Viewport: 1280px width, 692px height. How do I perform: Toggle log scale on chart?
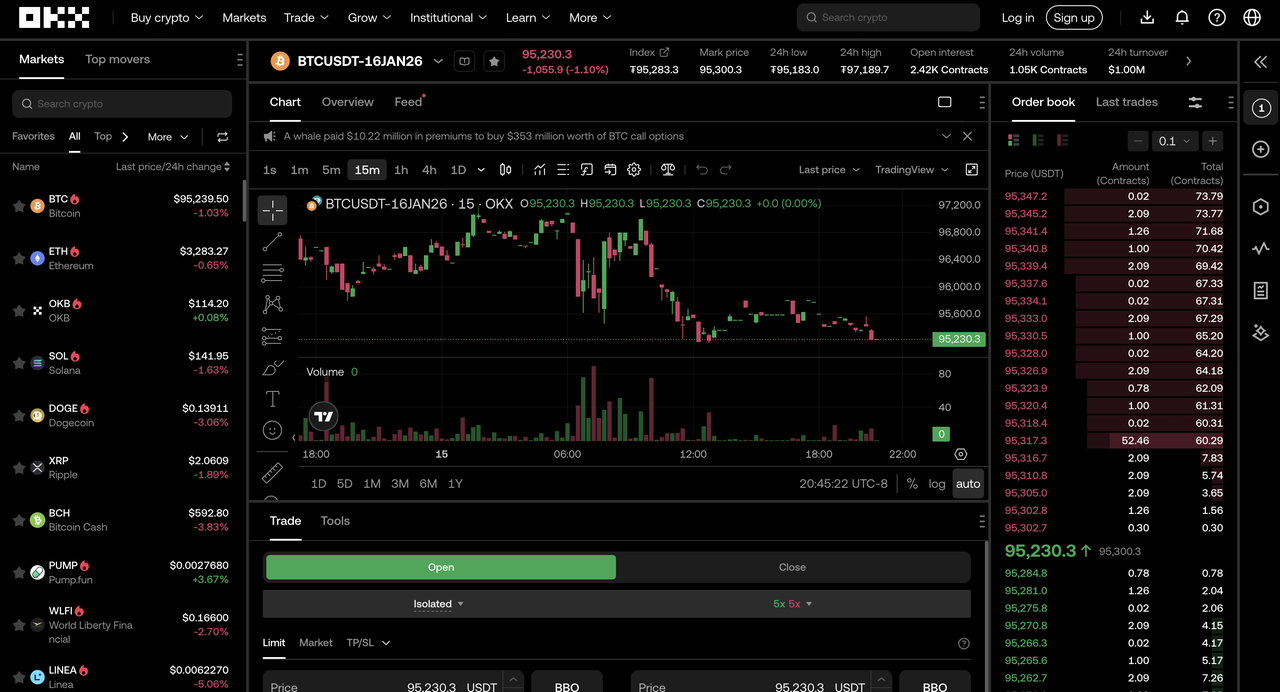coord(936,484)
